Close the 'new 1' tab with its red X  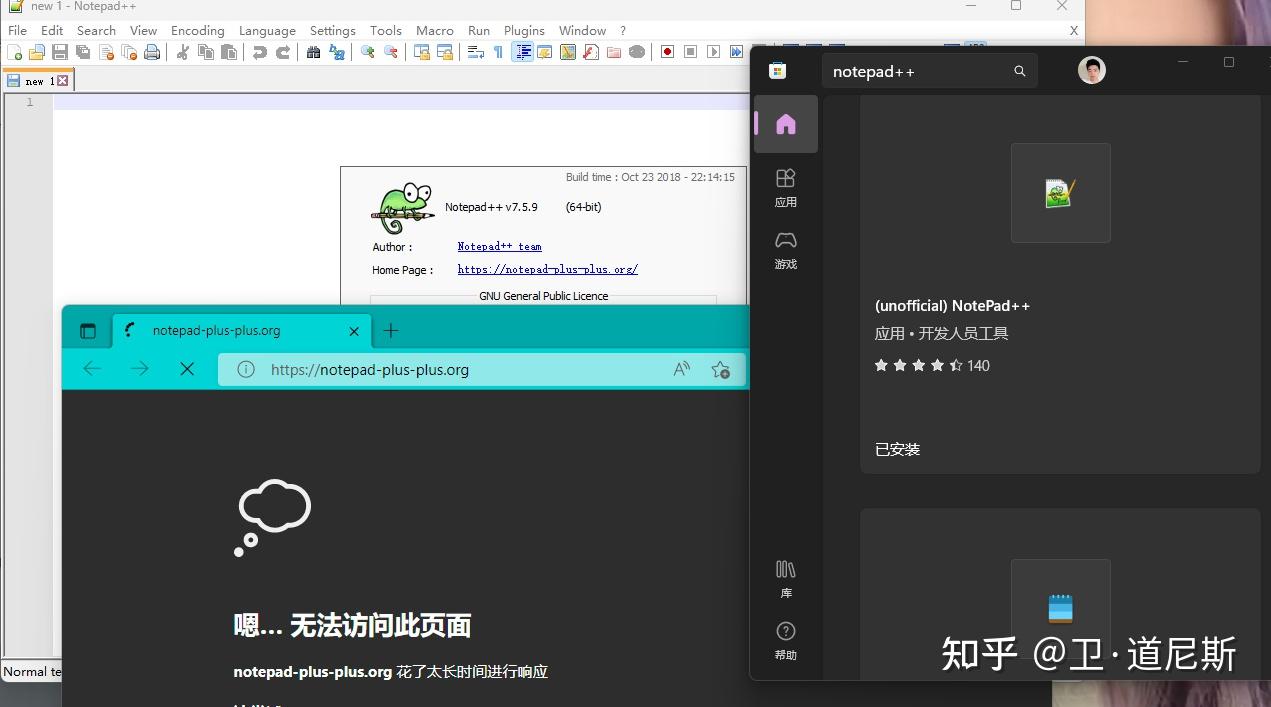[x=63, y=81]
